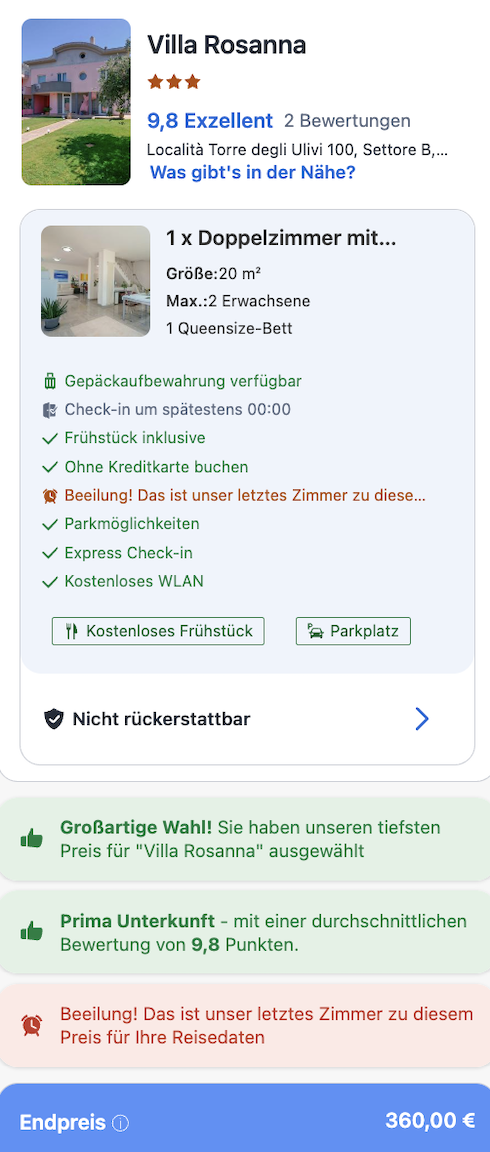490x1152 pixels.
Task: Open the Endpreis info icon
Action: coord(120,1123)
